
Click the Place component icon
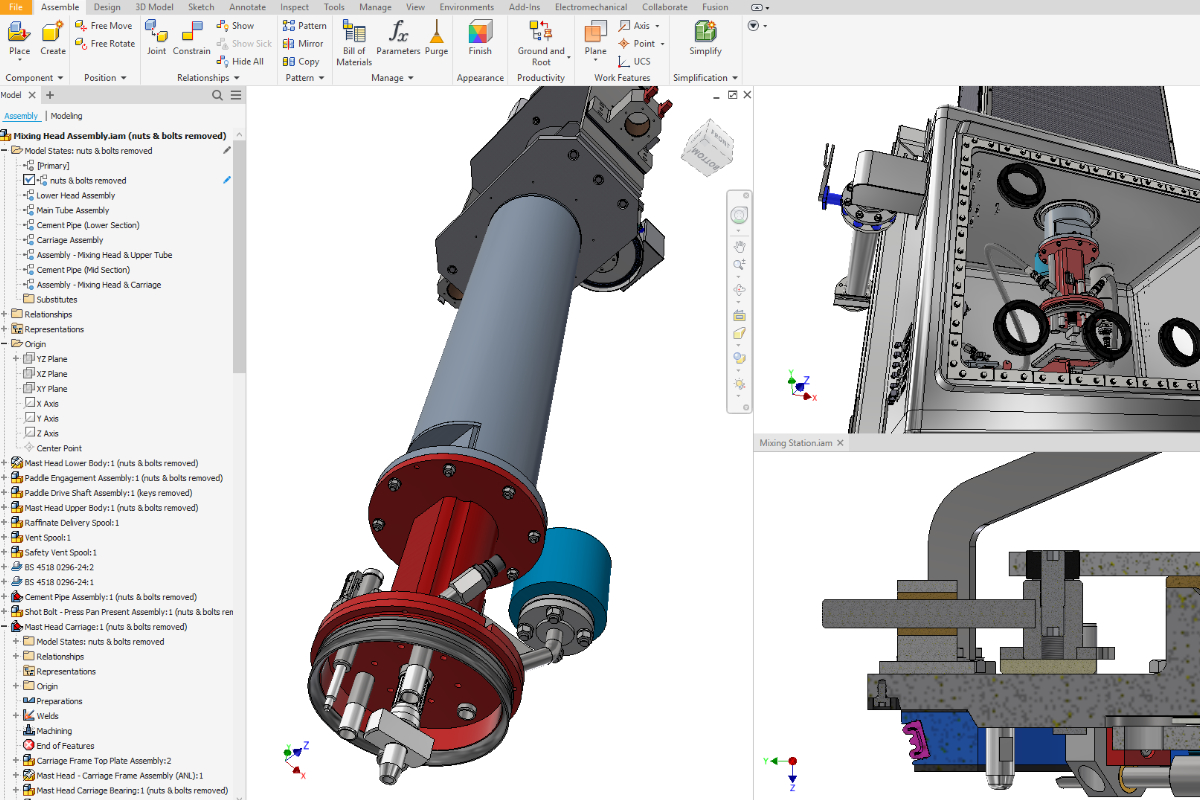click(x=19, y=33)
